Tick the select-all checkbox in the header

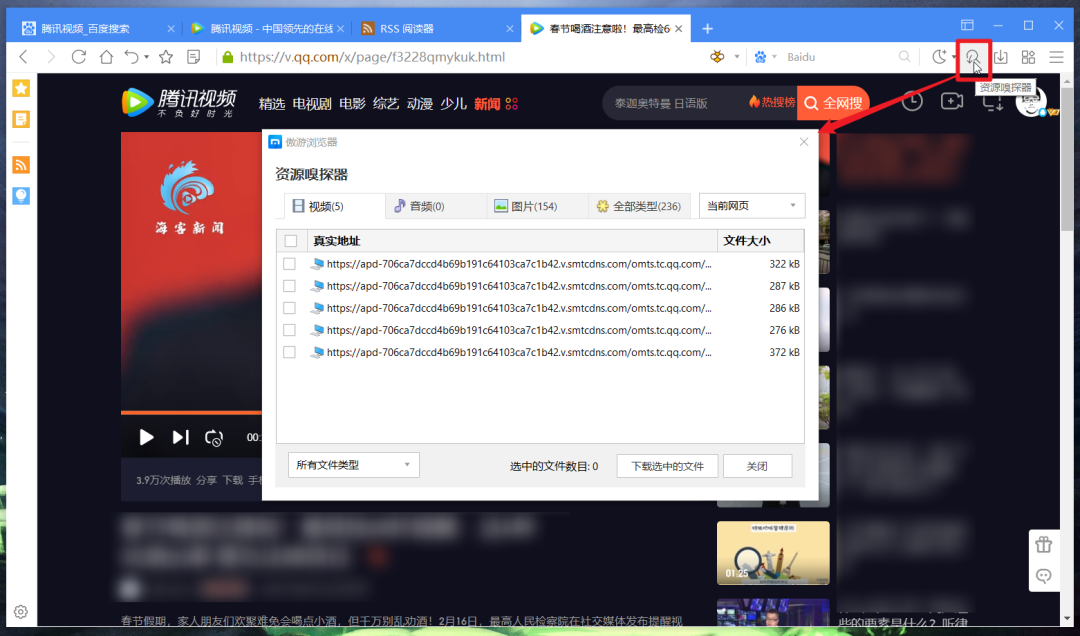(291, 240)
